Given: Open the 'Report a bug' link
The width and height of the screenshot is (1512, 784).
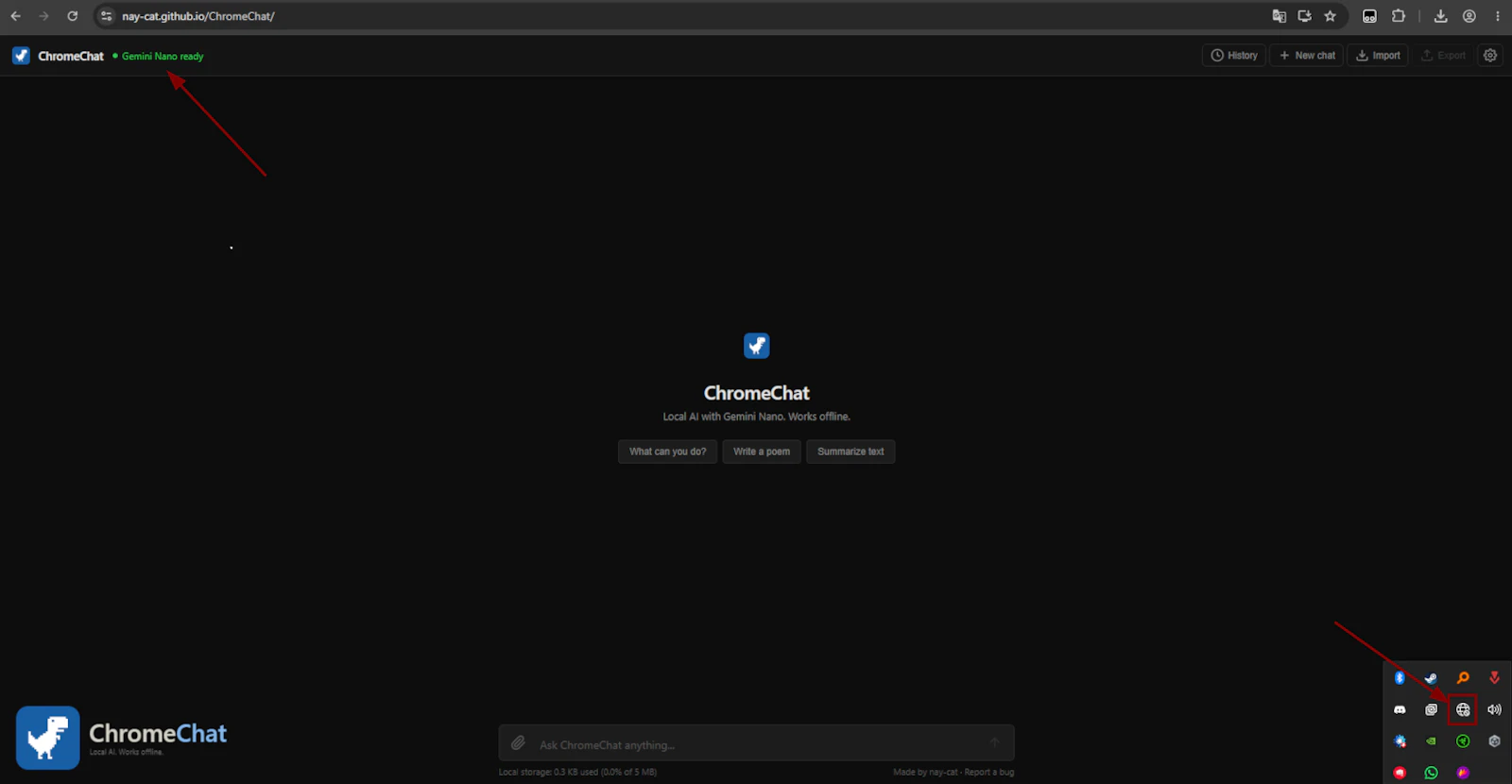Looking at the screenshot, I should (989, 772).
